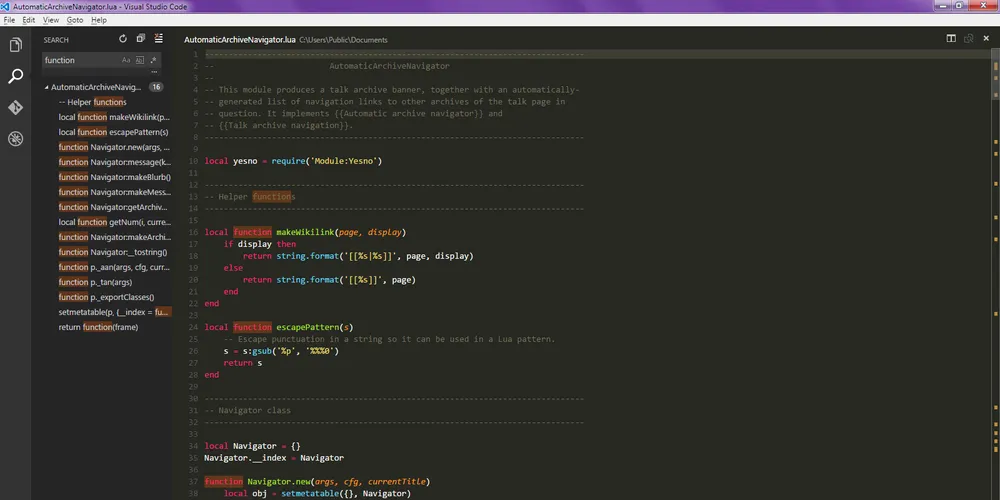Image resolution: width=1000 pixels, height=500 pixels.
Task: Open the File menu
Action: tap(9, 20)
